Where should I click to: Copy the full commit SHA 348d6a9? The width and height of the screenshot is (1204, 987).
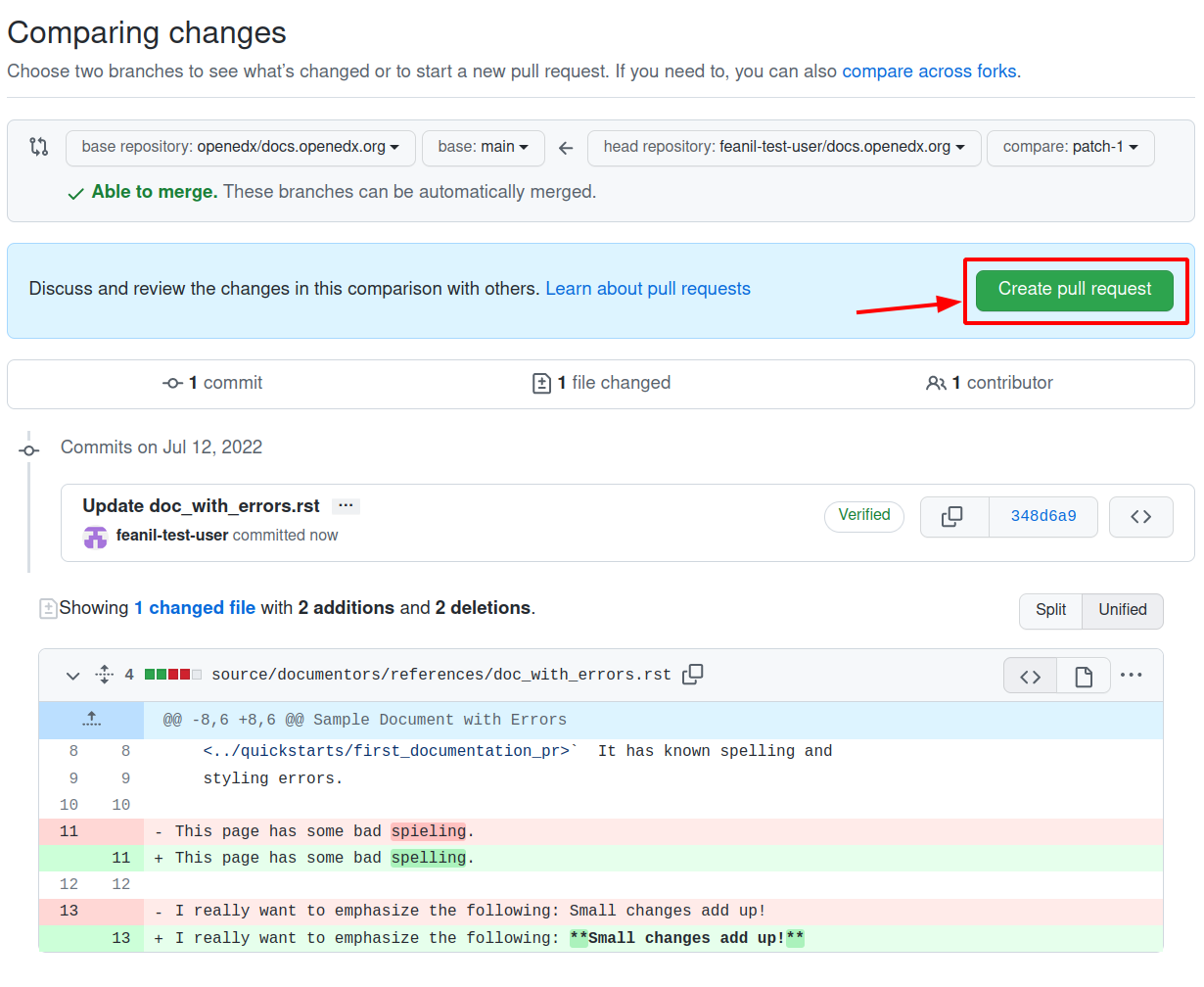tap(954, 516)
